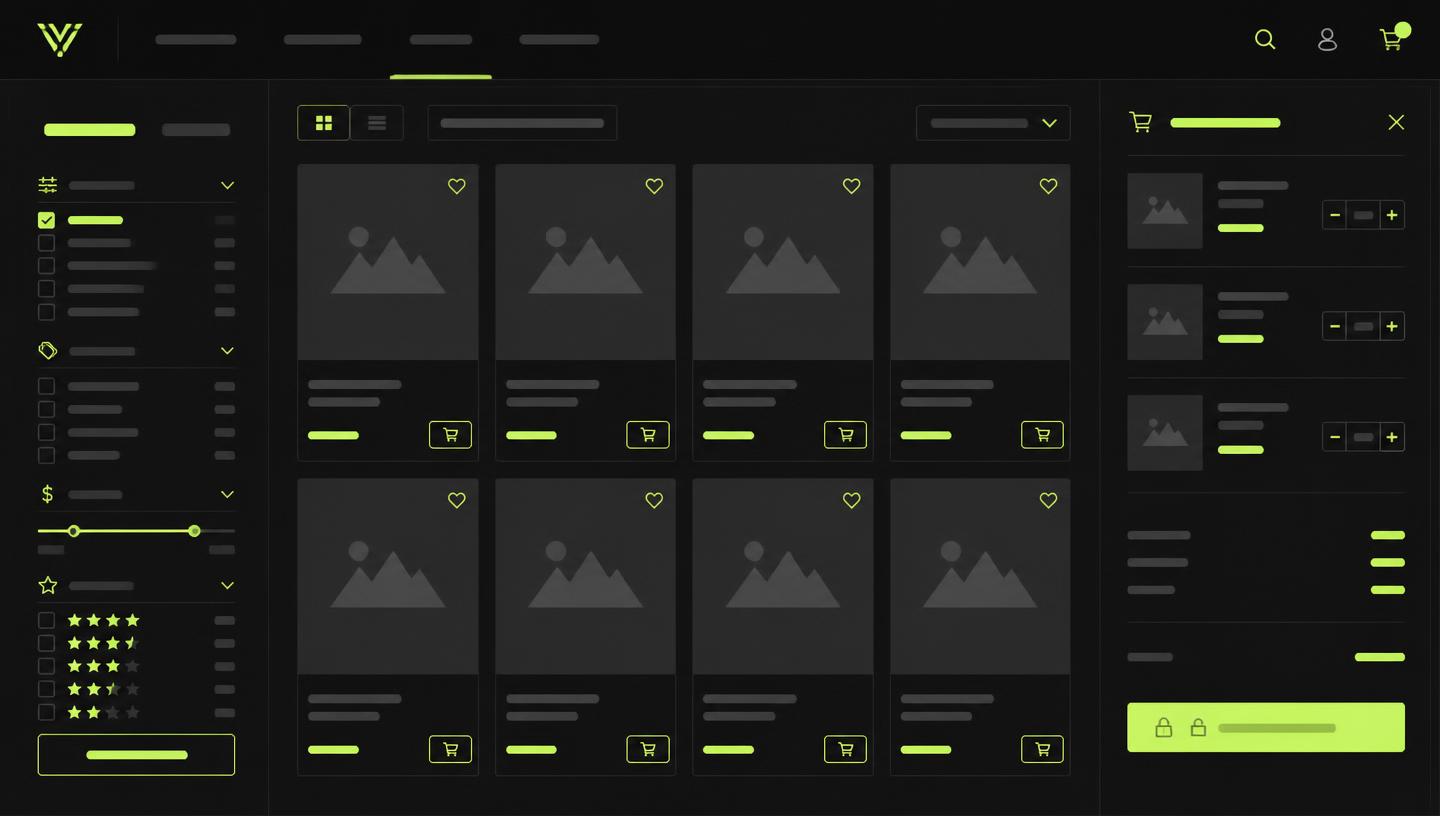The height and width of the screenshot is (816, 1440).
Task: Open the first navigation item in the header
Action: pos(196,40)
